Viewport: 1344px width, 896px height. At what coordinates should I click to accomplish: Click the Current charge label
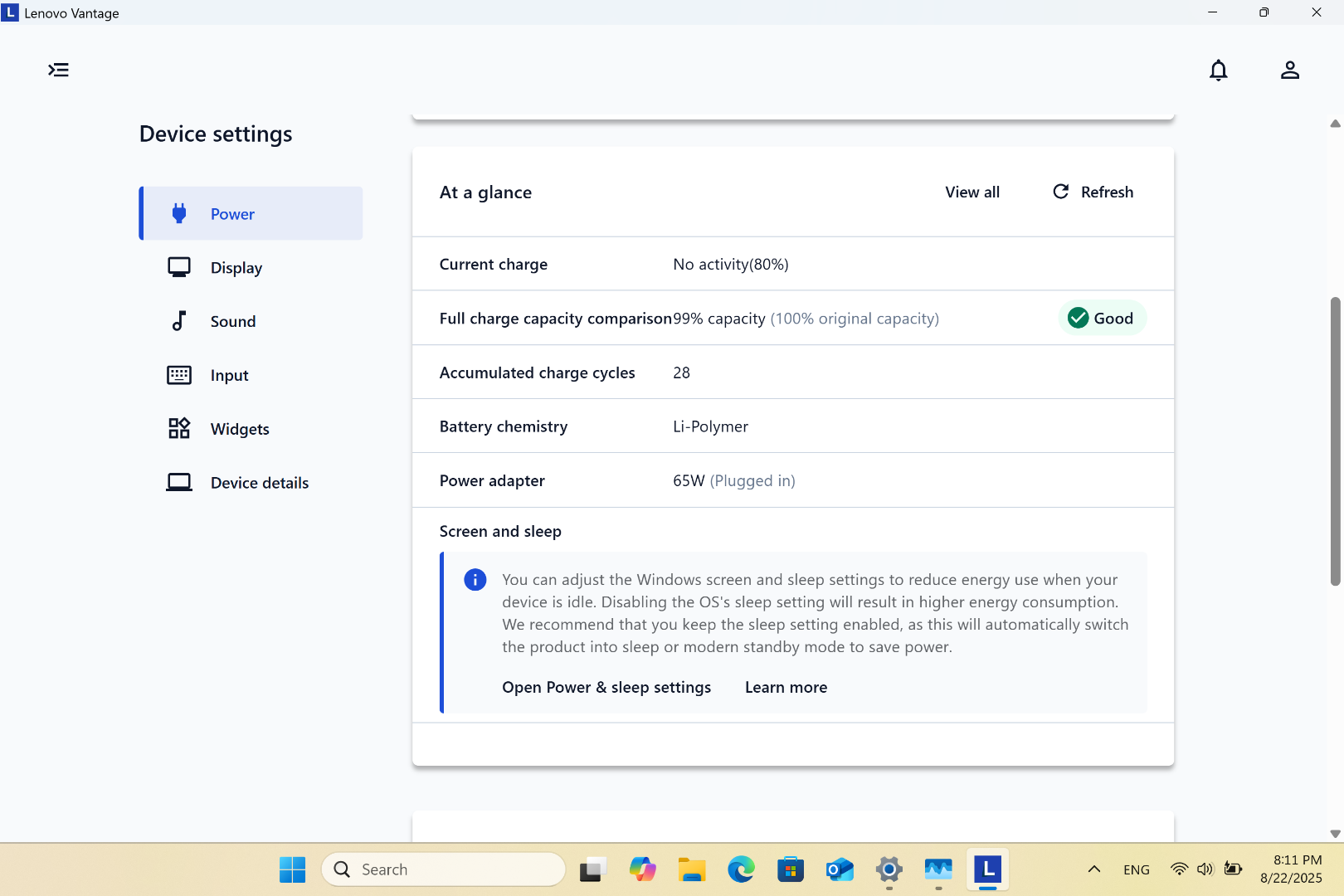click(494, 264)
